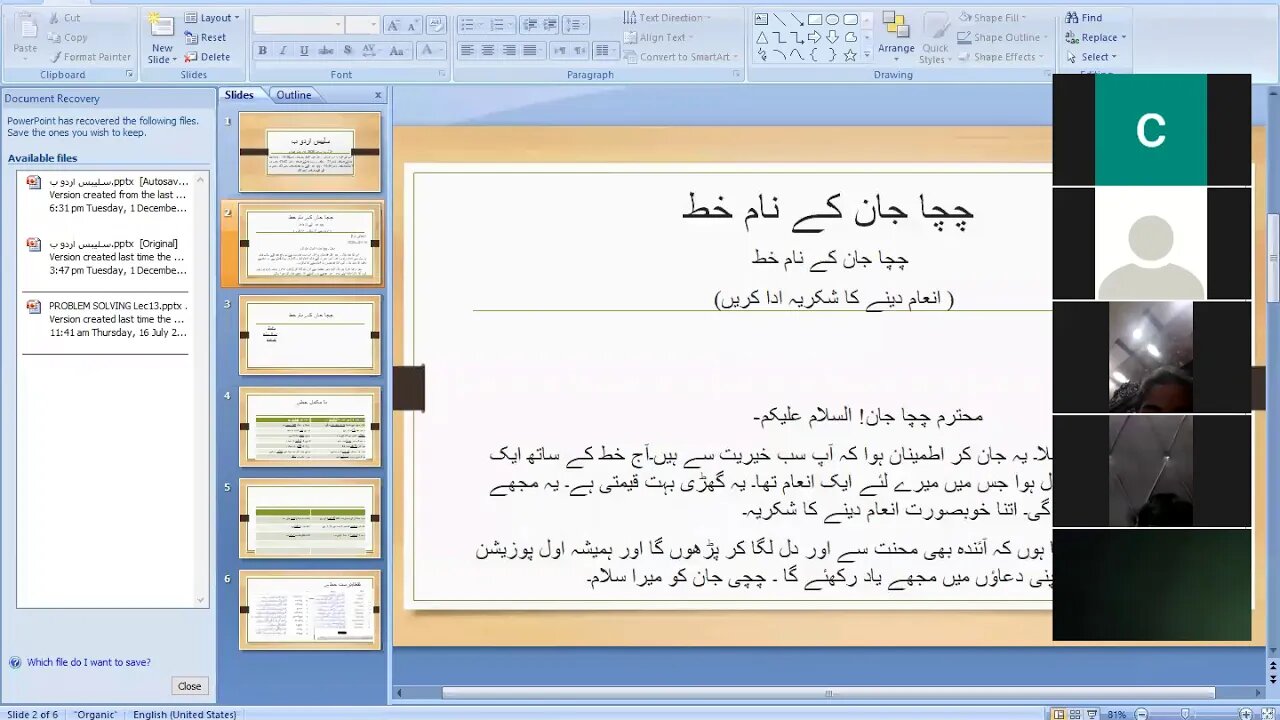Image resolution: width=1280 pixels, height=720 pixels.
Task: Open 'Which file do I want to save?' link
Action: click(89, 662)
